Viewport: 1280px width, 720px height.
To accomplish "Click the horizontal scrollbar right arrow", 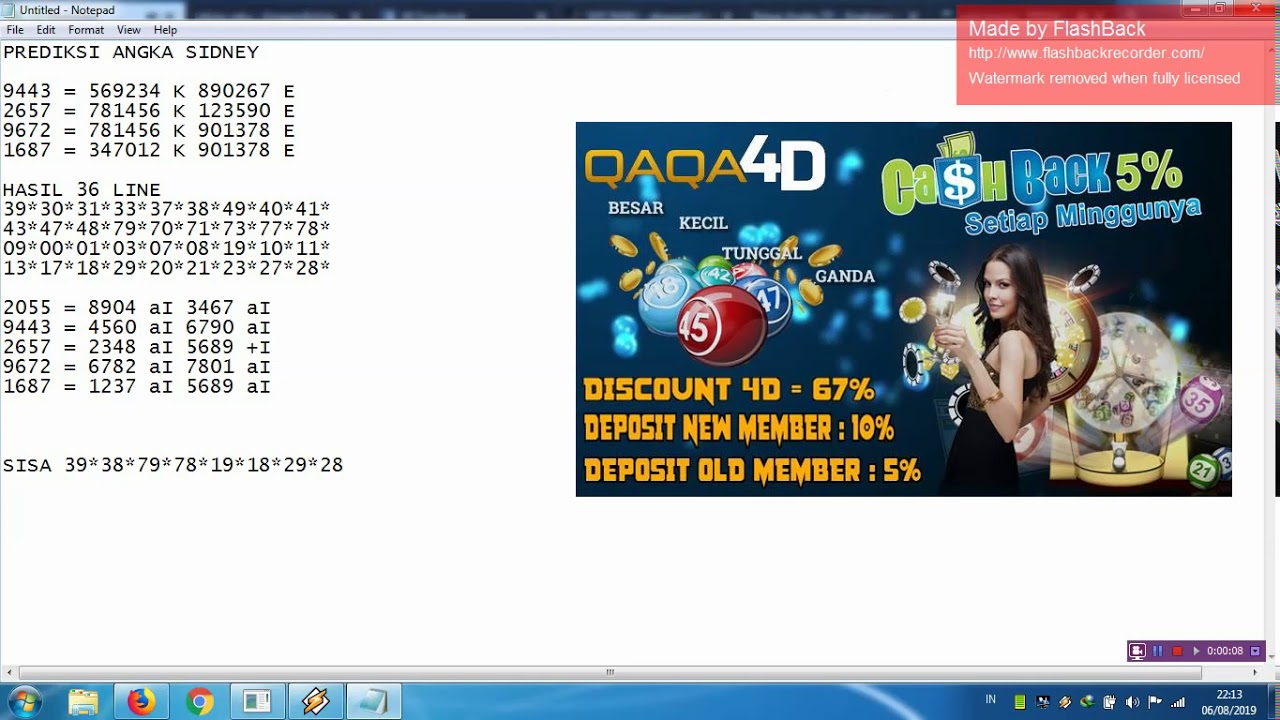I will pyautogui.click(x=1255, y=672).
